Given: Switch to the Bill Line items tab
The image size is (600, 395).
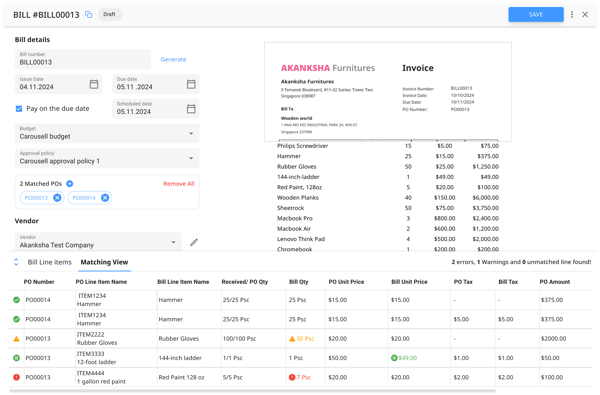Looking at the screenshot, I should [49, 262].
